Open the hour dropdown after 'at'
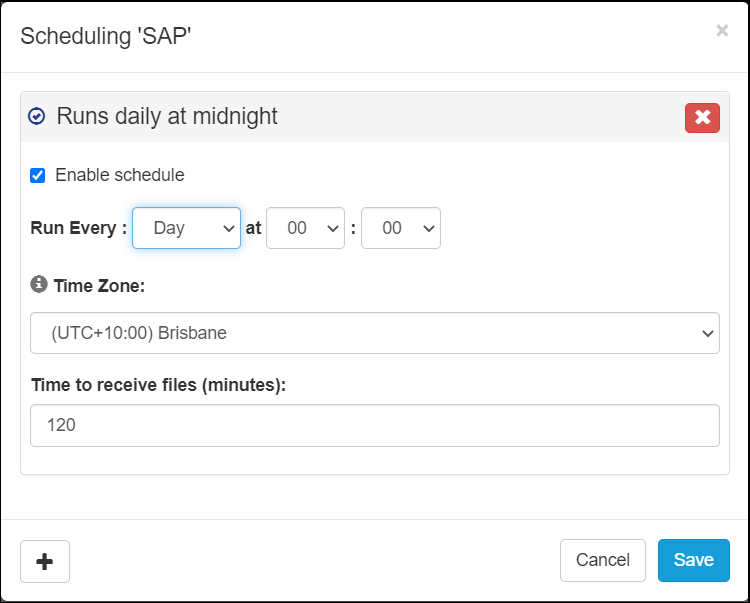Screen dimensions: 750x603 click(305, 228)
